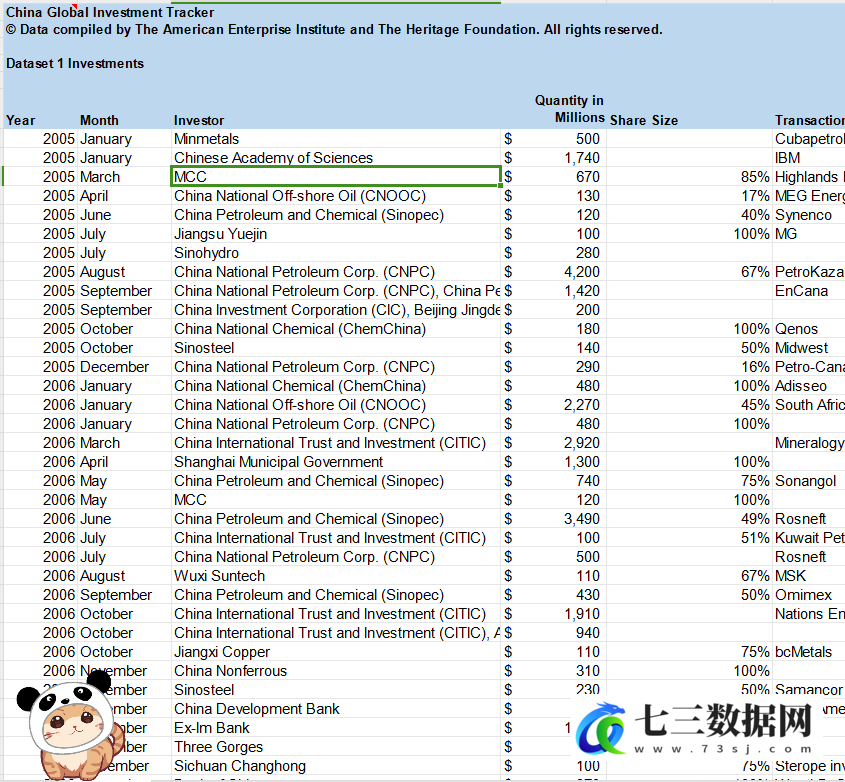Click the Year column header
Screen dimensions: 845x782
(20, 120)
